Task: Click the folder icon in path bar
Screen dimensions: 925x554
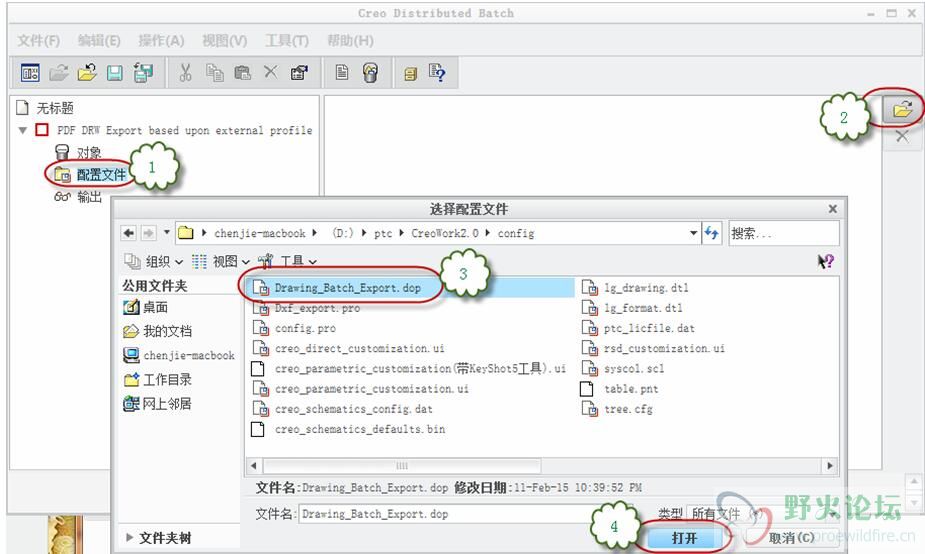Action: [186, 232]
